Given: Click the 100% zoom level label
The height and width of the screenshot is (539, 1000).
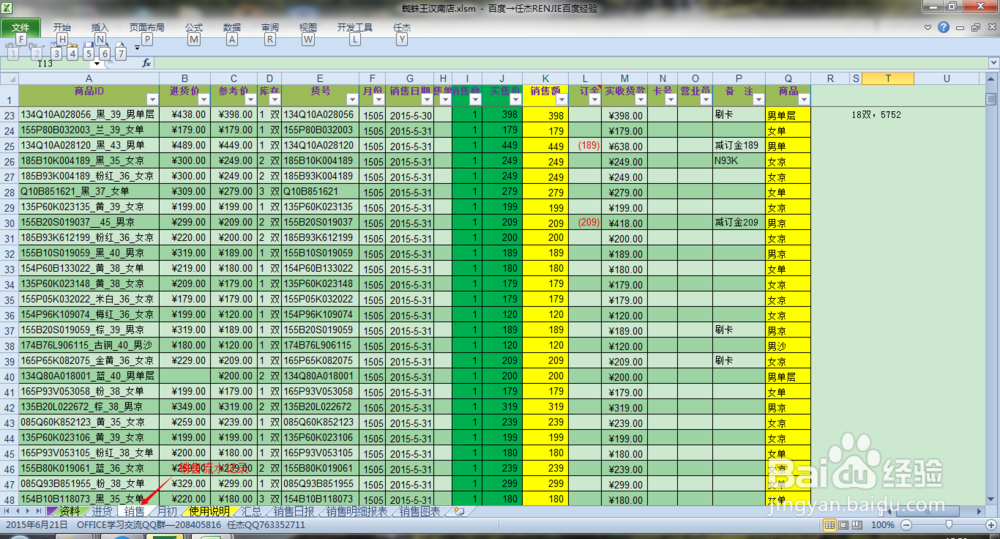Looking at the screenshot, I should pyautogui.click(x=882, y=525).
